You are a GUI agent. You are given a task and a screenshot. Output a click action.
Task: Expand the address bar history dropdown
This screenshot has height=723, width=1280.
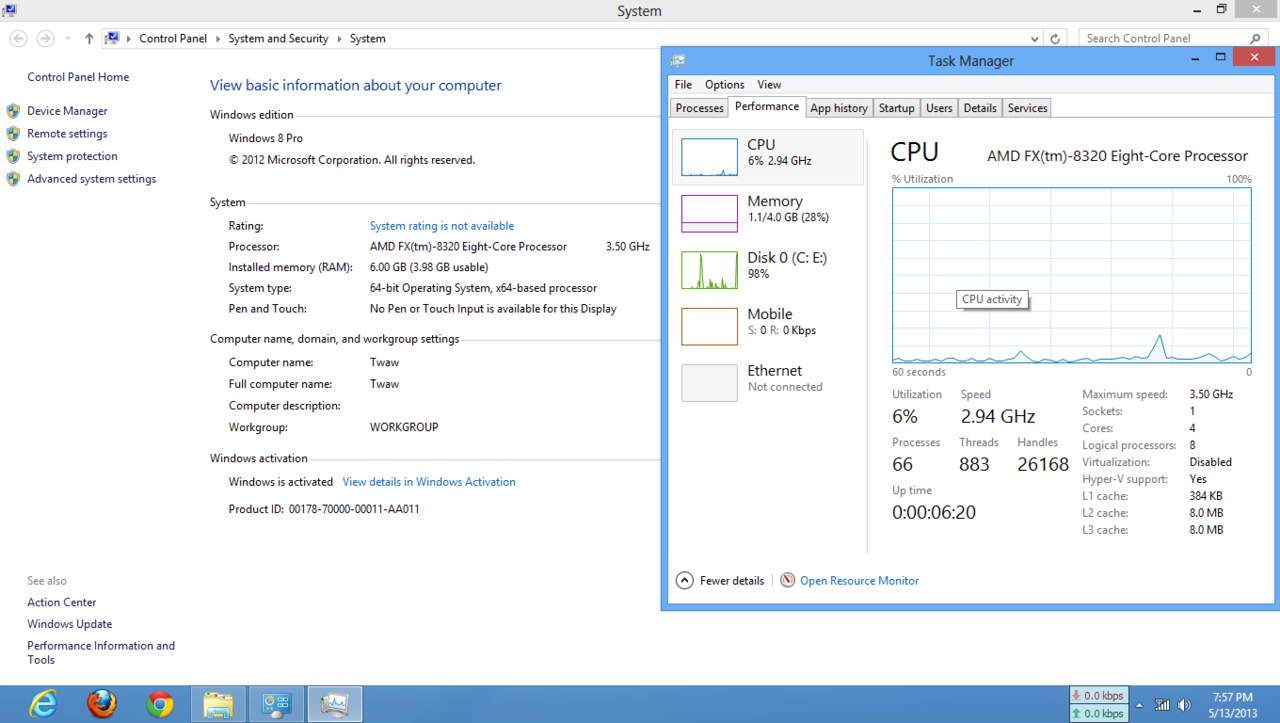point(1035,39)
